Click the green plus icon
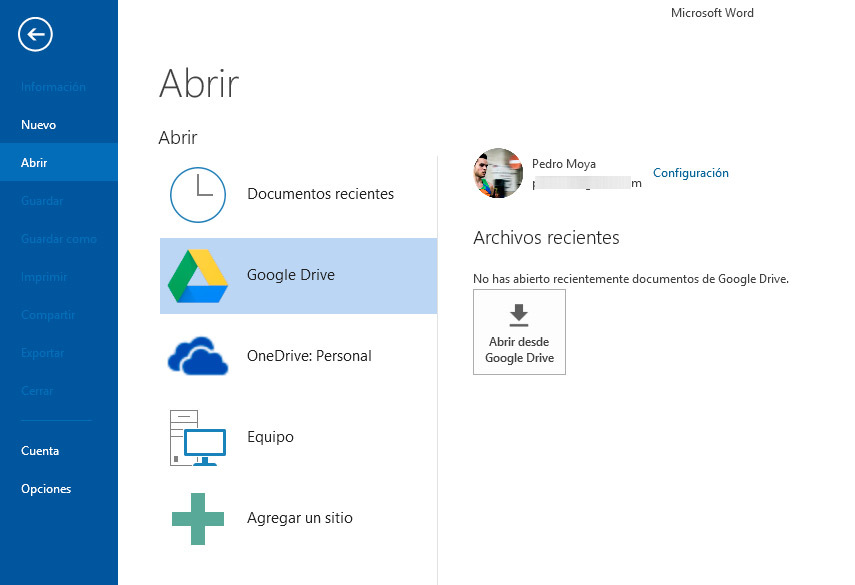Viewport: 855px width, 585px height. click(197, 519)
